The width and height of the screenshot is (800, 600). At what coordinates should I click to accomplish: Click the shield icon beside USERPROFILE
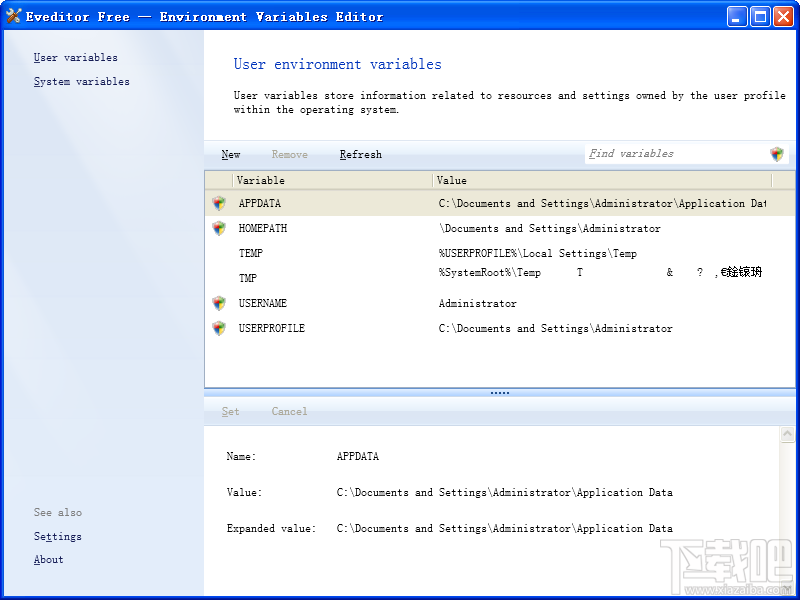point(219,328)
